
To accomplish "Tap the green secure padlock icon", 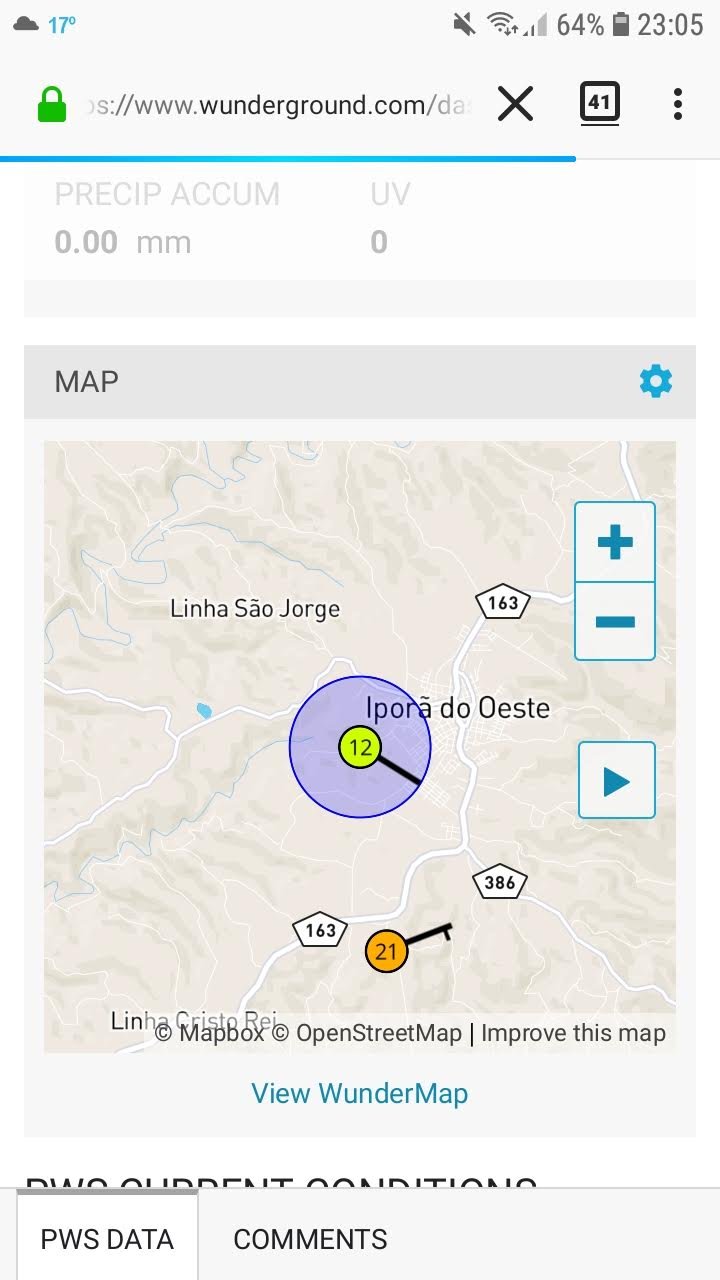I will click(x=52, y=104).
